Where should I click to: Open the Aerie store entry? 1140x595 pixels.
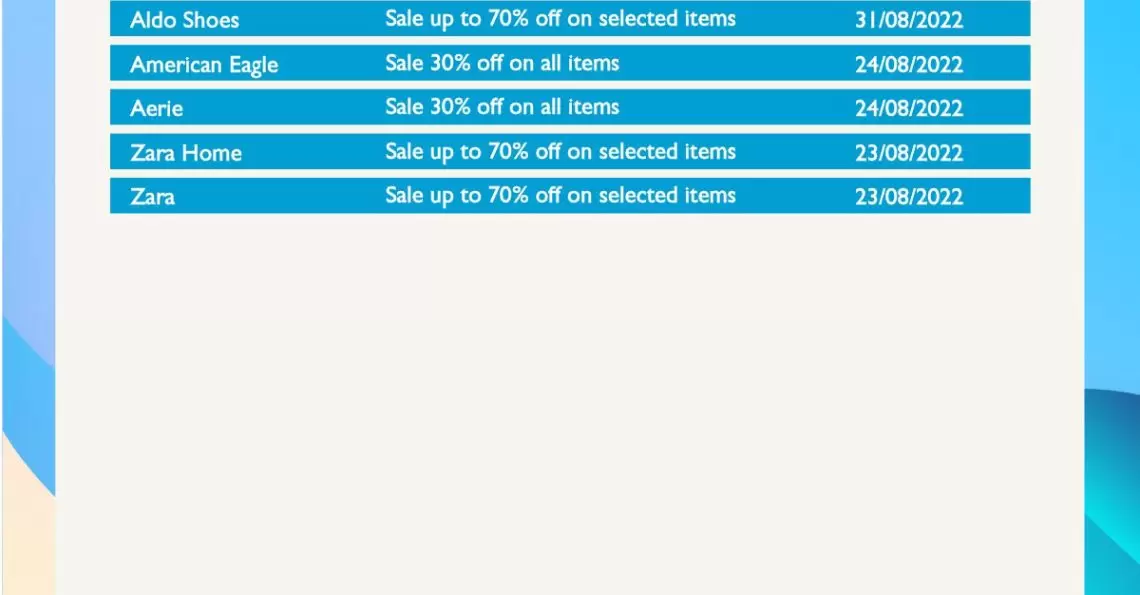coord(156,108)
